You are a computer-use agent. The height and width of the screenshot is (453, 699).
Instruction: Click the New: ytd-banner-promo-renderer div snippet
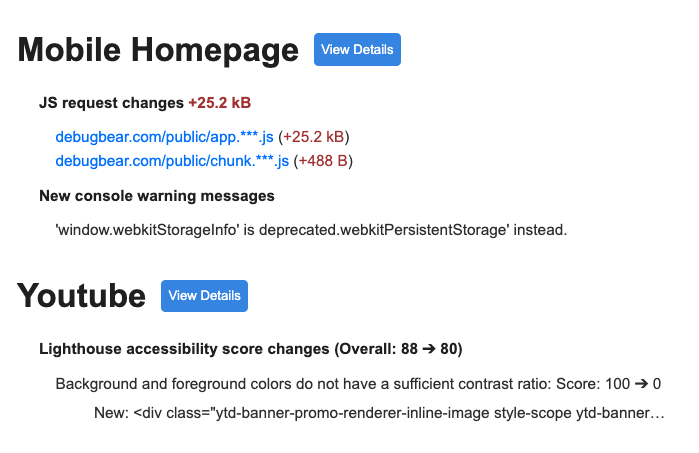click(x=379, y=413)
